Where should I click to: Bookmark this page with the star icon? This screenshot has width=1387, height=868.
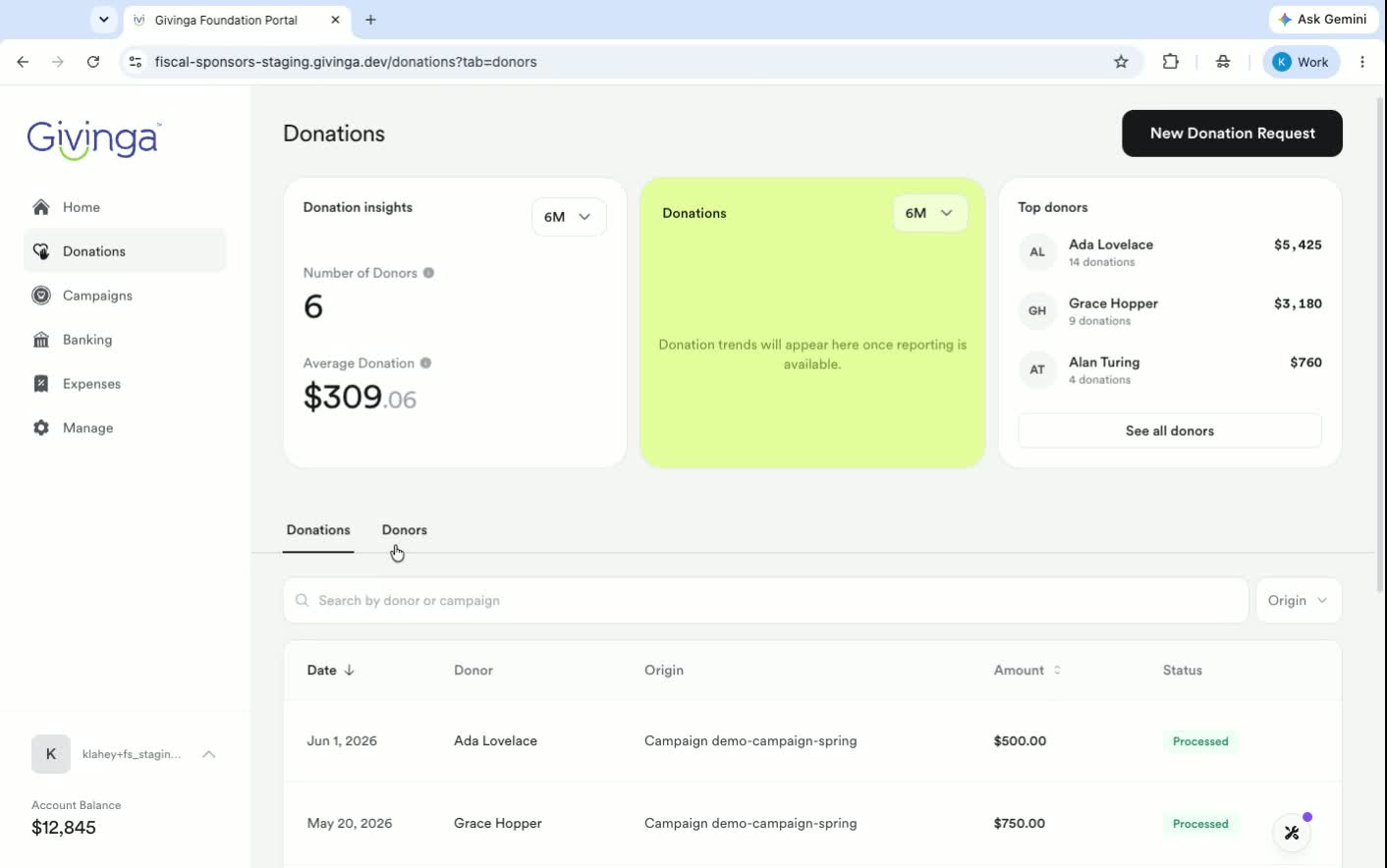coord(1121,62)
